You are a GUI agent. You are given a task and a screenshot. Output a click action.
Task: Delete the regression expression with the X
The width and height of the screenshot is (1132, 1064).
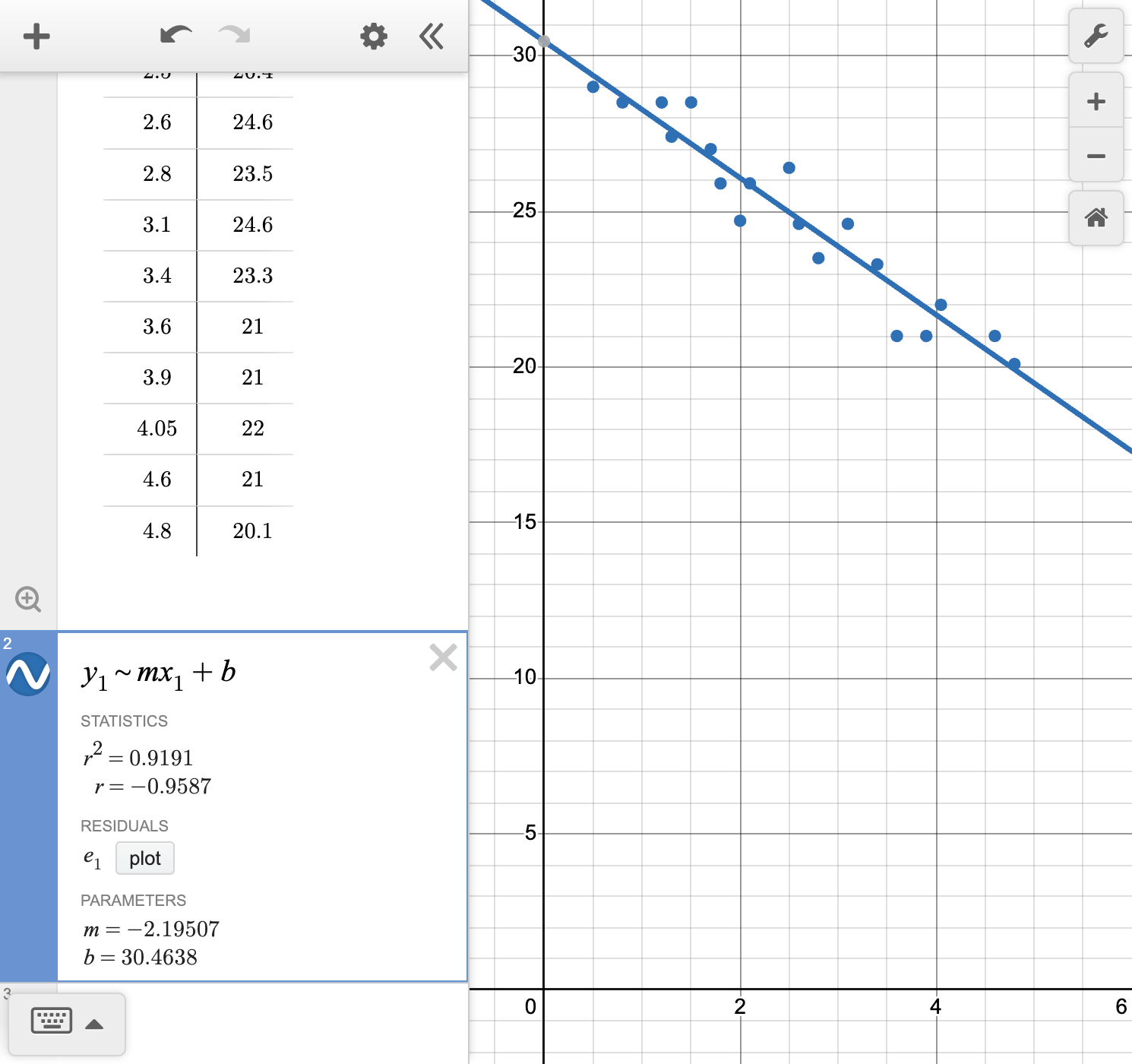click(443, 658)
